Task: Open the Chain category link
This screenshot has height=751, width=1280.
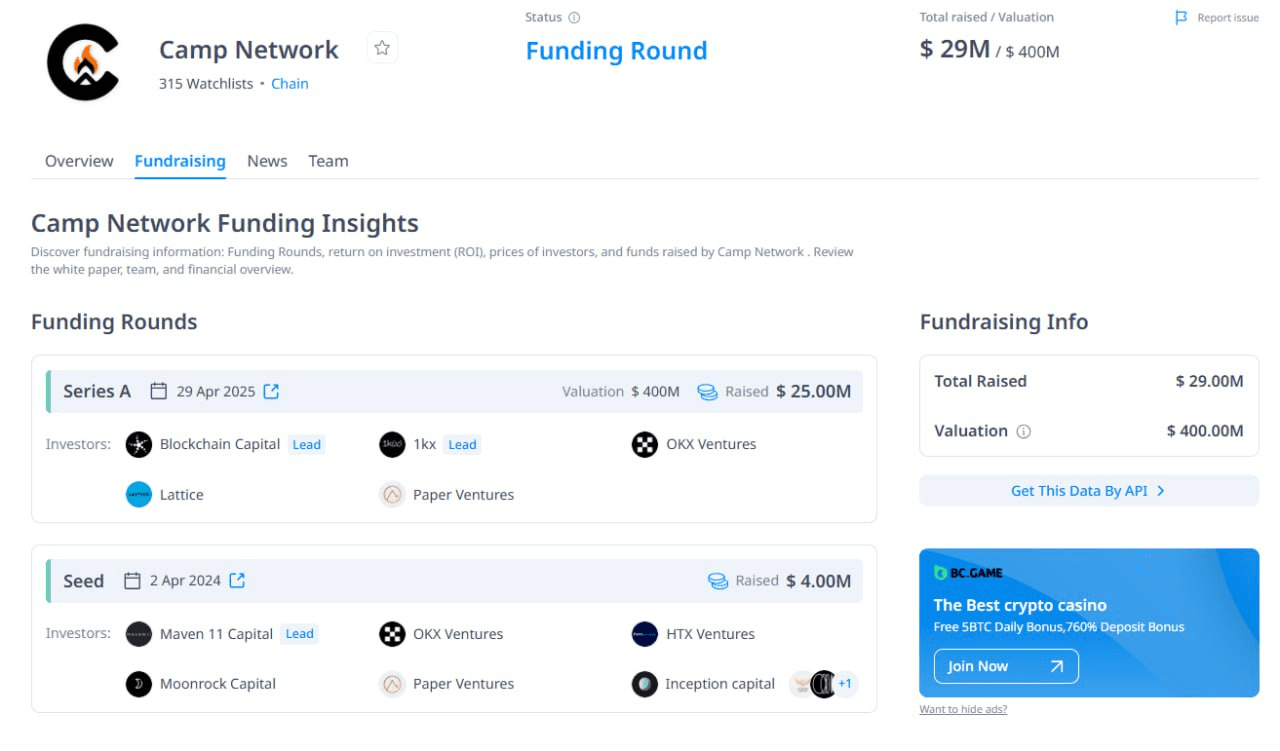Action: (x=290, y=83)
